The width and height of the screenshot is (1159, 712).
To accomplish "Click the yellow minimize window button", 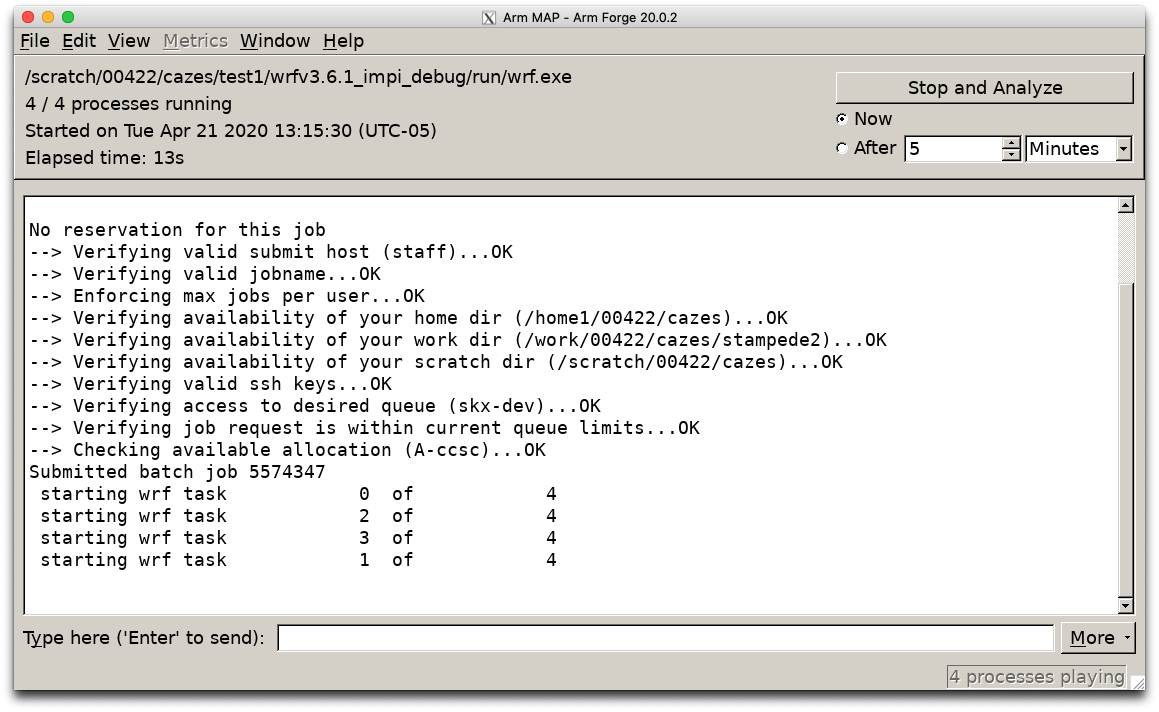I will pyautogui.click(x=48, y=17).
